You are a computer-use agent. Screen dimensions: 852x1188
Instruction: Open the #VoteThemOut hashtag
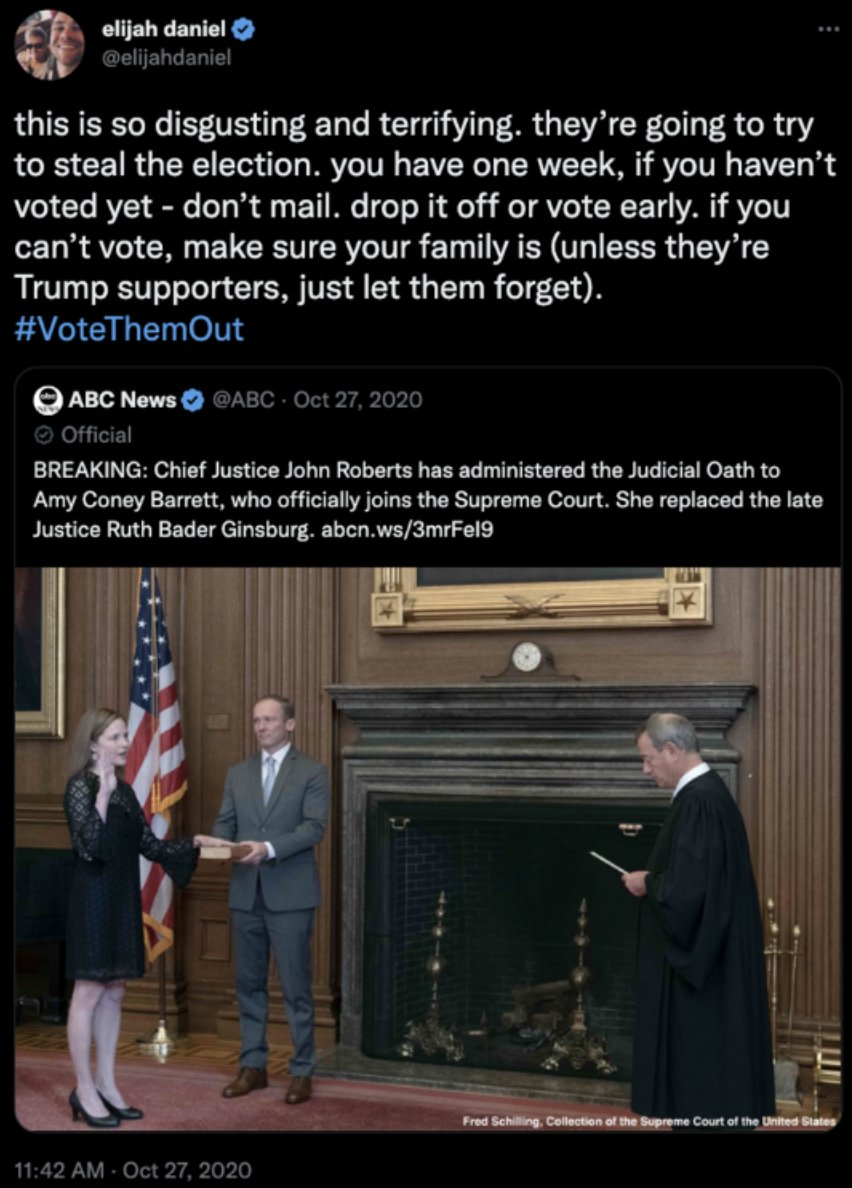(x=130, y=330)
